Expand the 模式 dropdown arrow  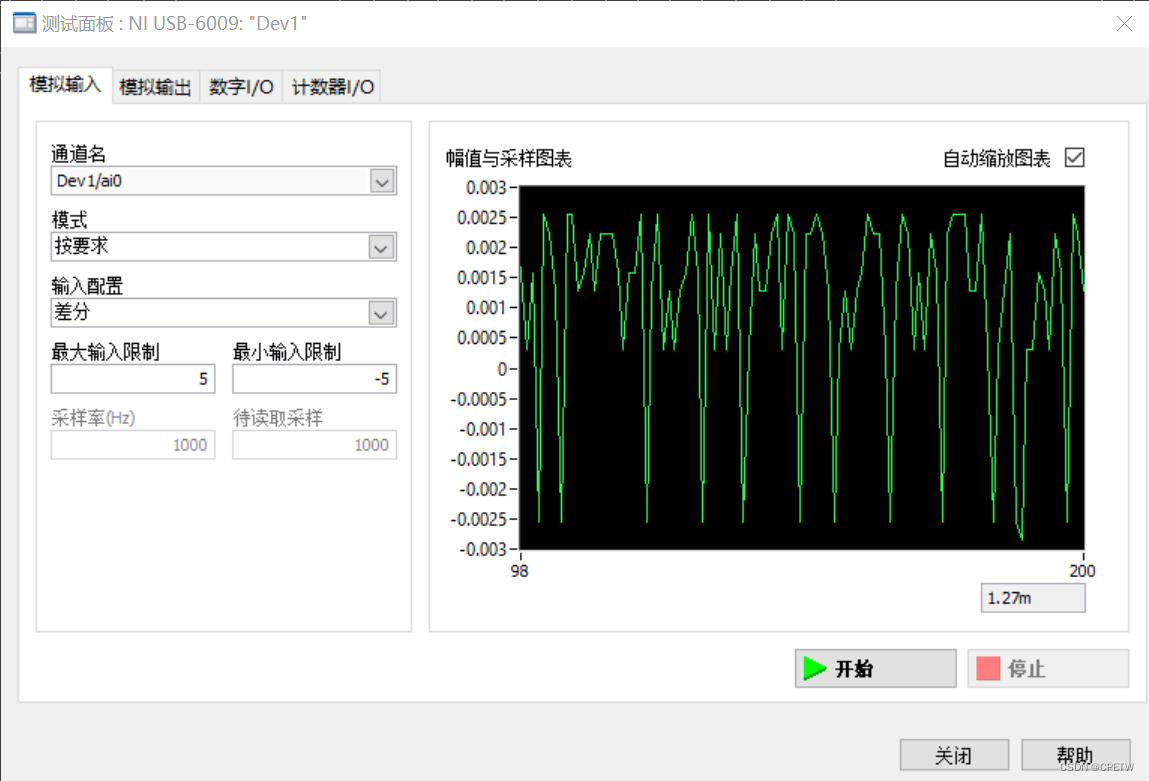(x=381, y=248)
